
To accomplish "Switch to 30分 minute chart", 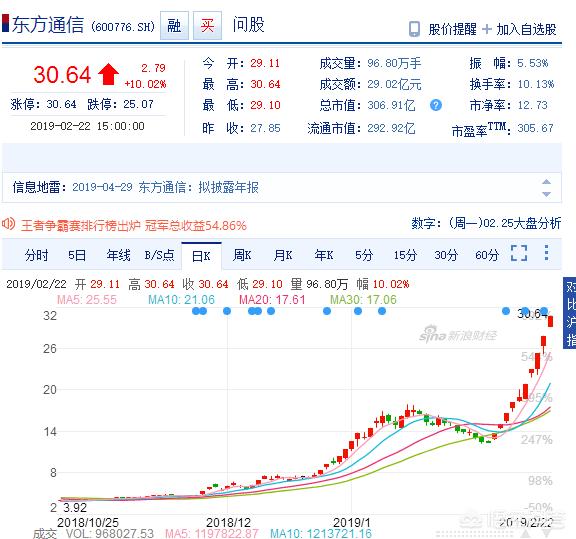I will click(446, 255).
